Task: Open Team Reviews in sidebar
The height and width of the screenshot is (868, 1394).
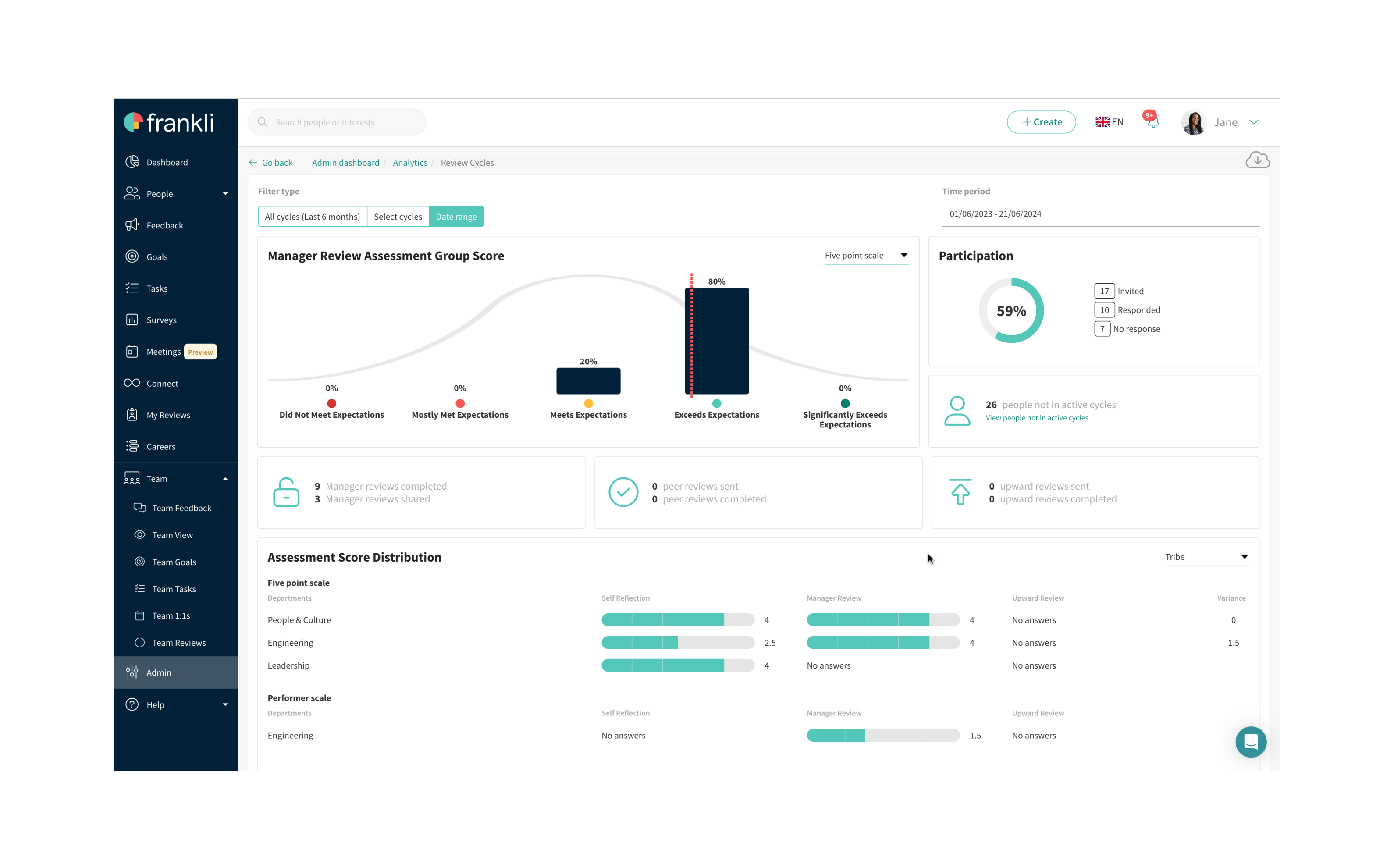Action: 178,642
